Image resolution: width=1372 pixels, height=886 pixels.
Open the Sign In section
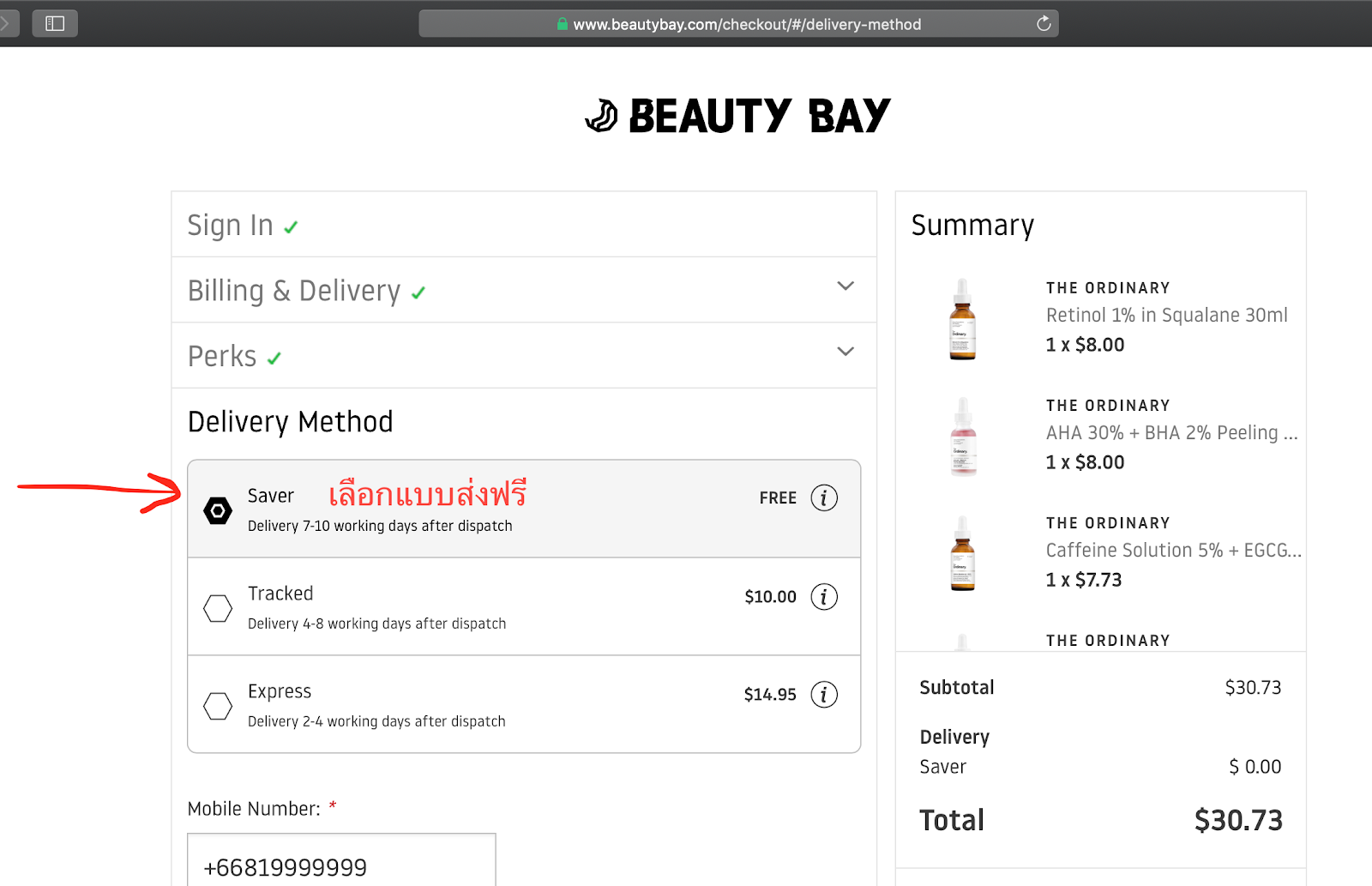click(230, 225)
